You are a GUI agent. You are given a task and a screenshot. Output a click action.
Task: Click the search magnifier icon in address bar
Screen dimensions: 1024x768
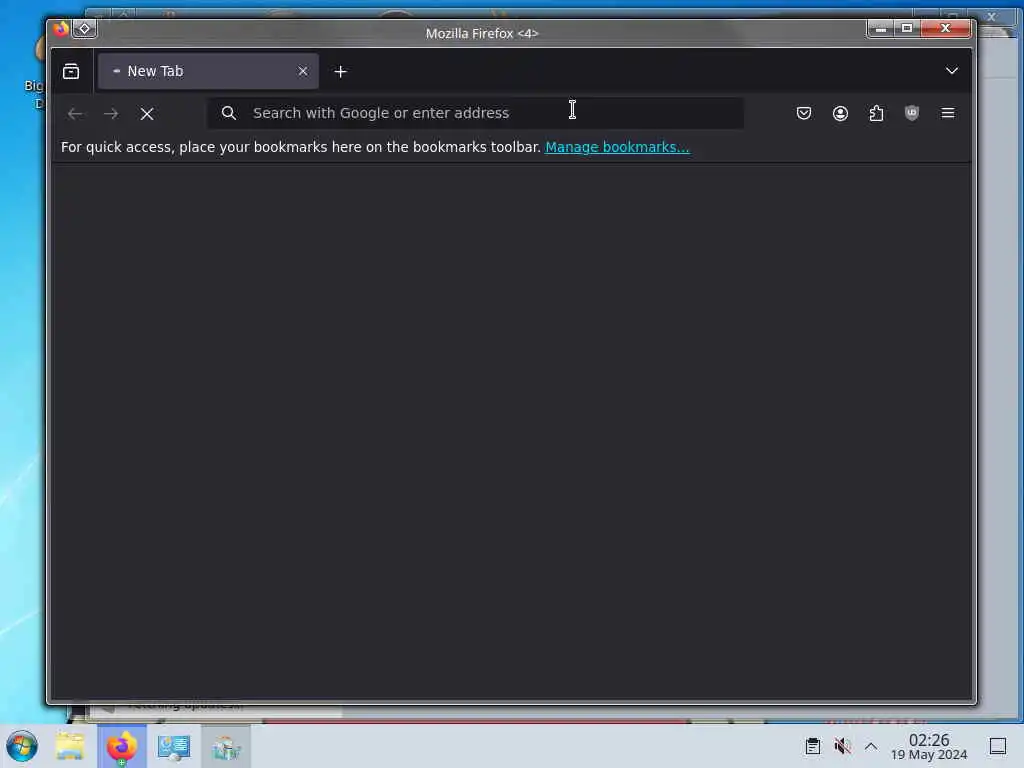[229, 113]
